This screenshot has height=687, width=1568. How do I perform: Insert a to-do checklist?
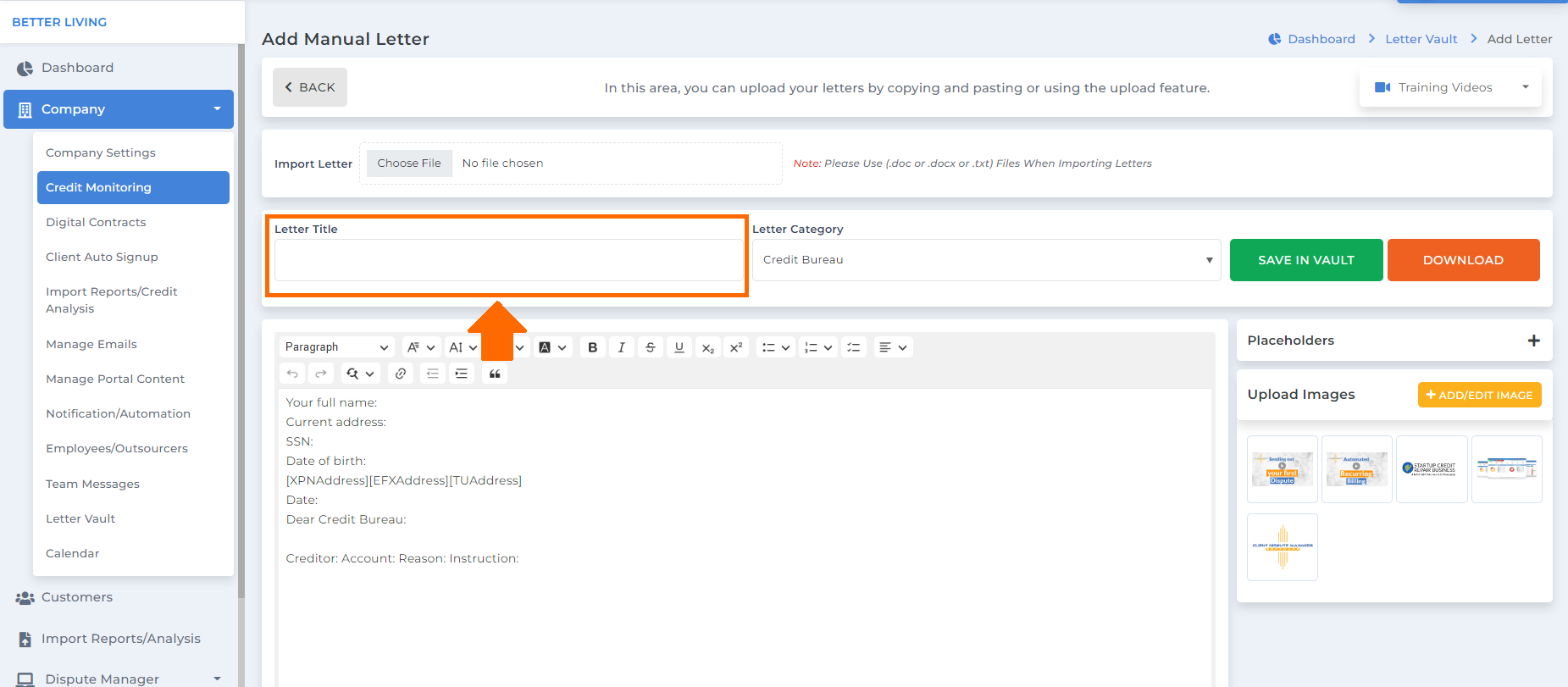853,347
